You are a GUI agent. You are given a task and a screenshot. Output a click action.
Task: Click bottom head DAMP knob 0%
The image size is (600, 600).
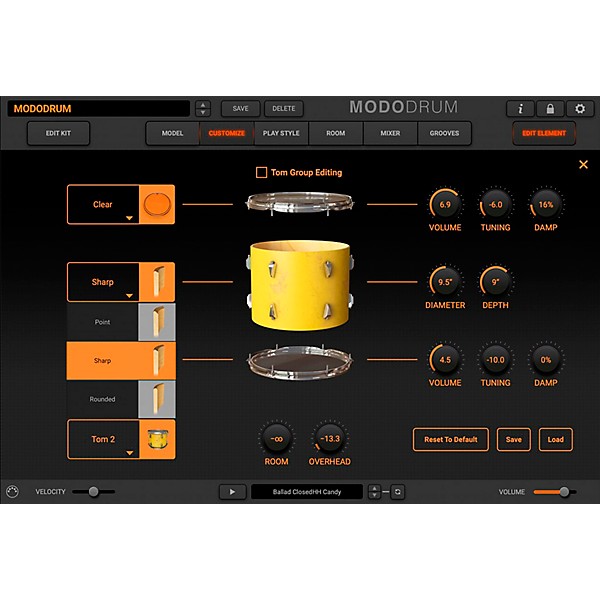[x=546, y=360]
